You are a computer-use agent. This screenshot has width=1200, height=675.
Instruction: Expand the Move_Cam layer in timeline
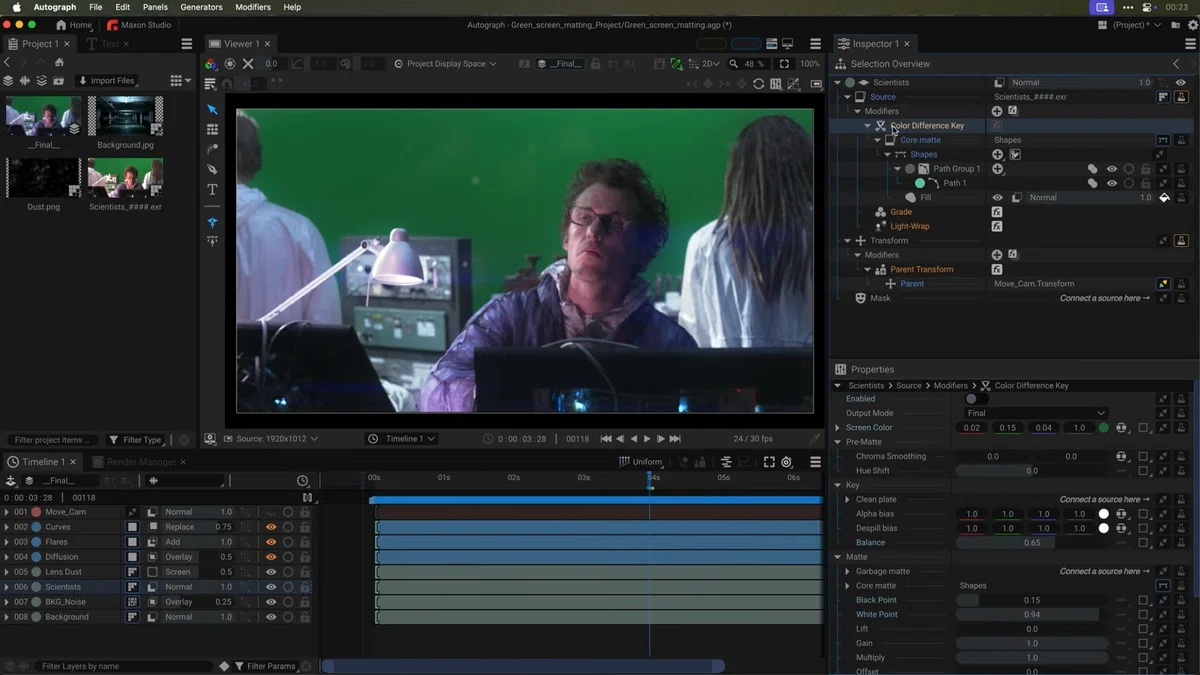coord(7,512)
